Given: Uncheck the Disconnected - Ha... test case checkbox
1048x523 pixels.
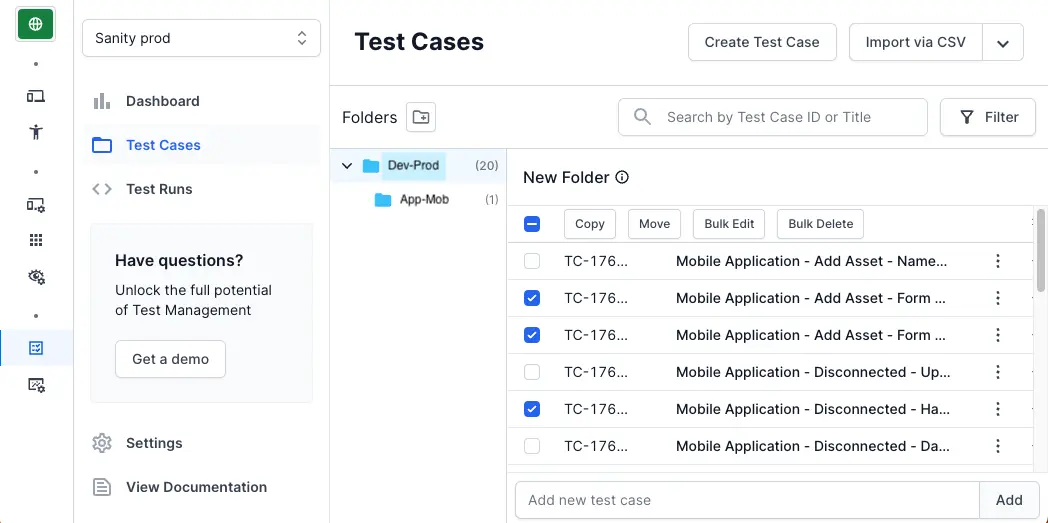Looking at the screenshot, I should [532, 409].
